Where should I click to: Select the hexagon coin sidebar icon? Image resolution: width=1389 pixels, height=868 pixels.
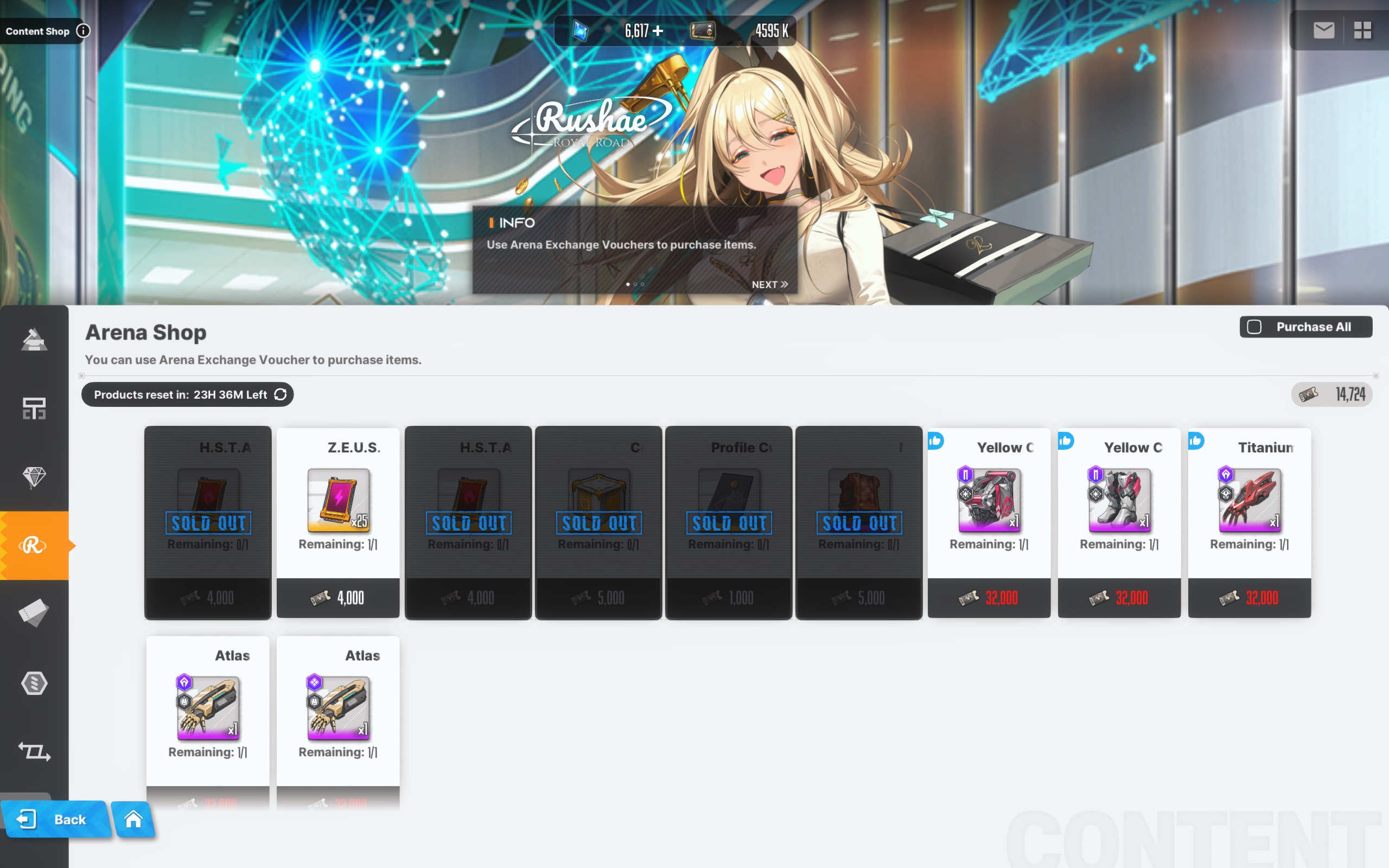[x=34, y=682]
